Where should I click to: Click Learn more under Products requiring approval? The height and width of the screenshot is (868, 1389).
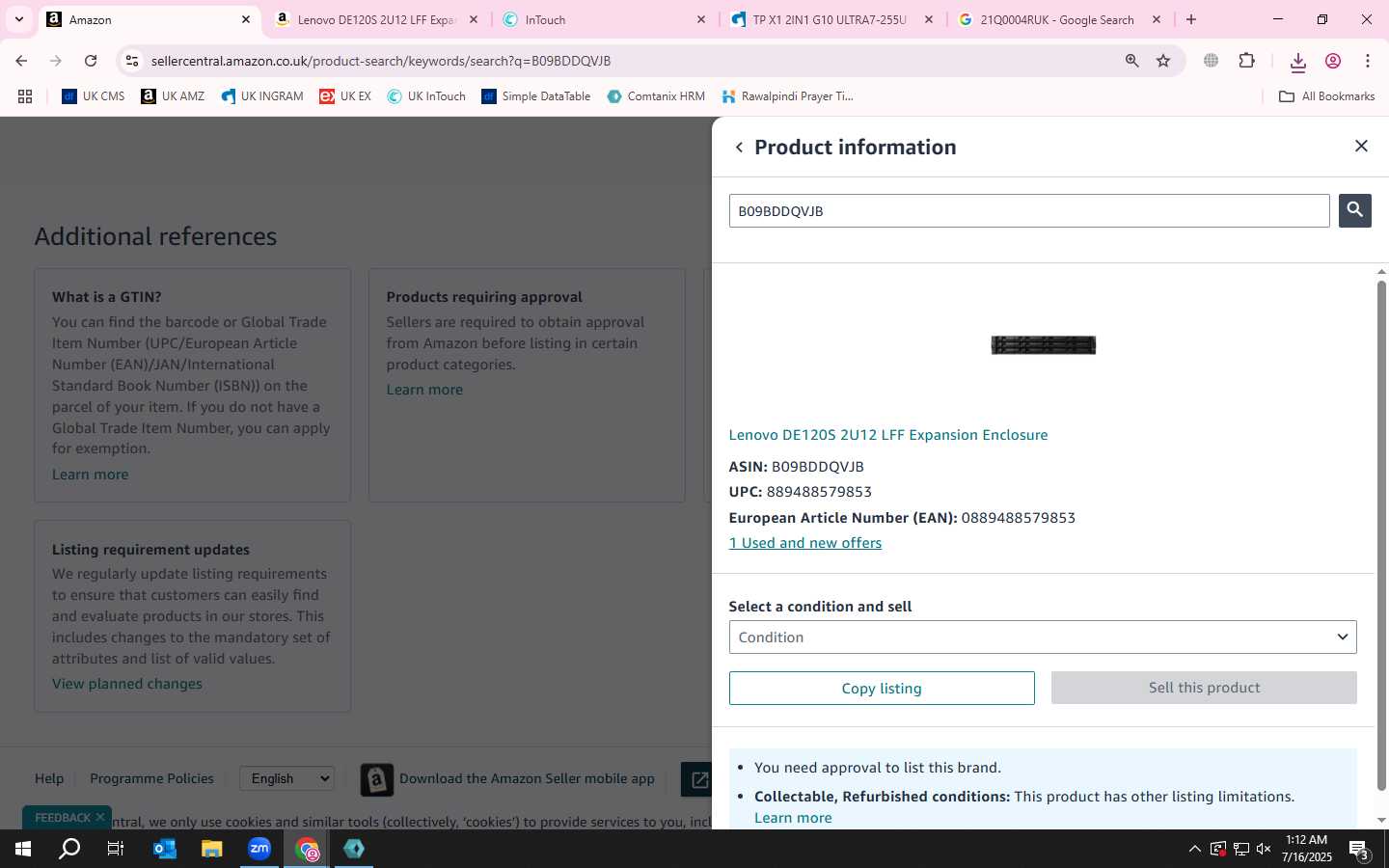click(x=424, y=390)
